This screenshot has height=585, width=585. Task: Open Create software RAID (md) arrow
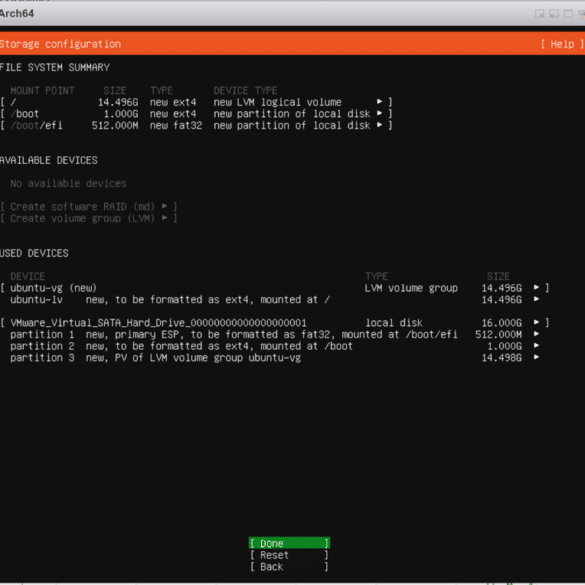pos(165,206)
